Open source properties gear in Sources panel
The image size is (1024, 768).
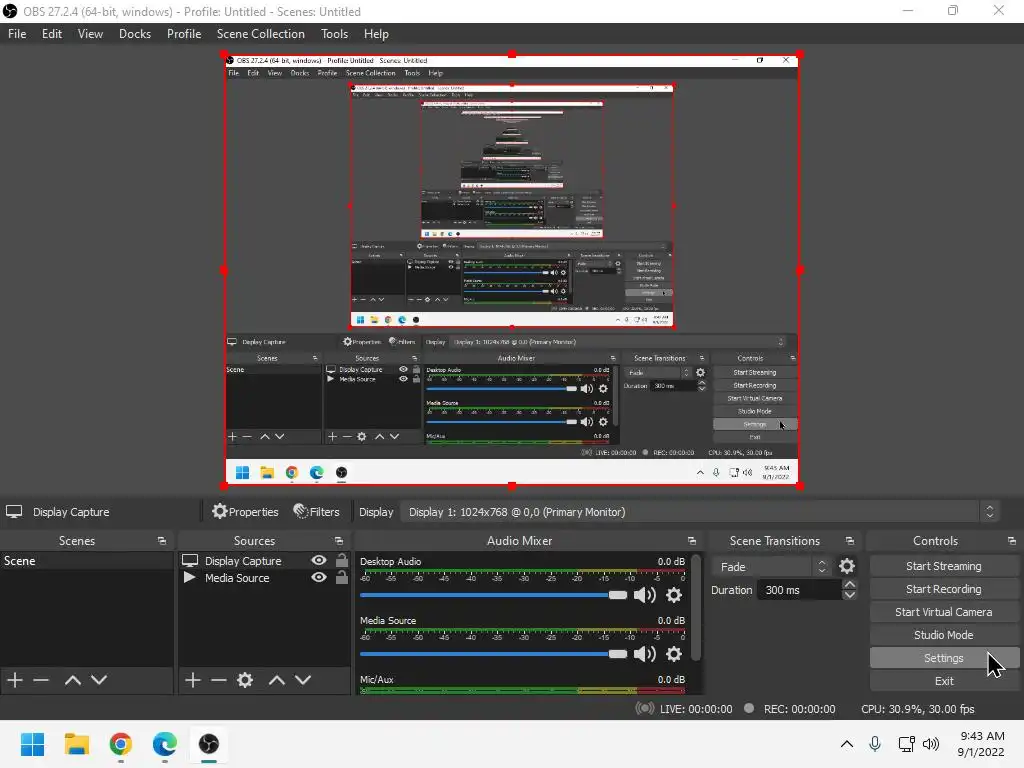click(245, 680)
